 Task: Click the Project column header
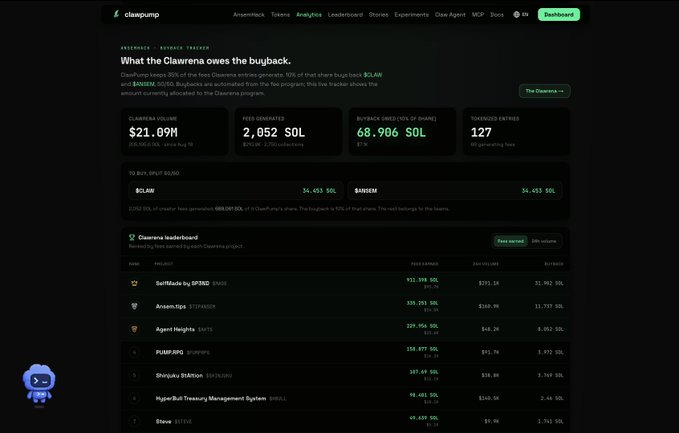click(x=164, y=264)
